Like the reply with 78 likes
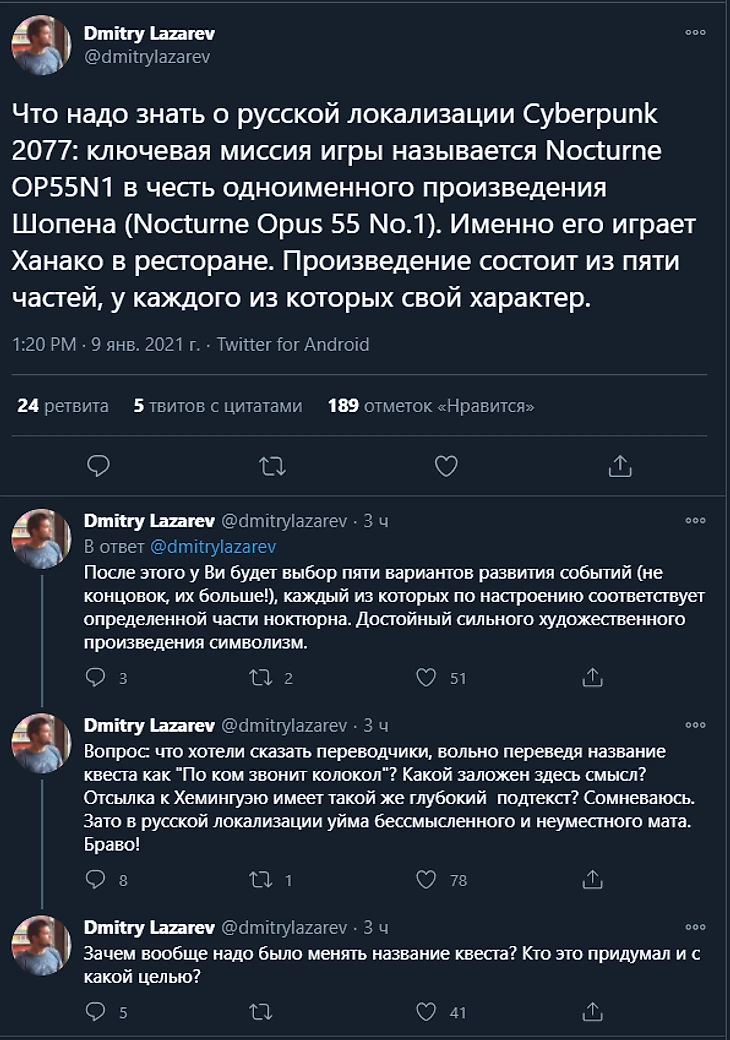 (x=427, y=880)
